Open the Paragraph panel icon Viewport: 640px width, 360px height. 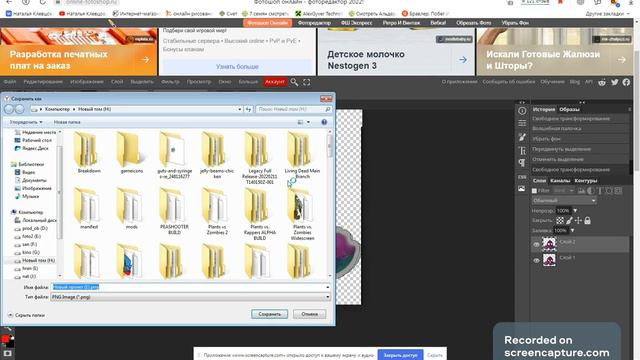coord(522,162)
